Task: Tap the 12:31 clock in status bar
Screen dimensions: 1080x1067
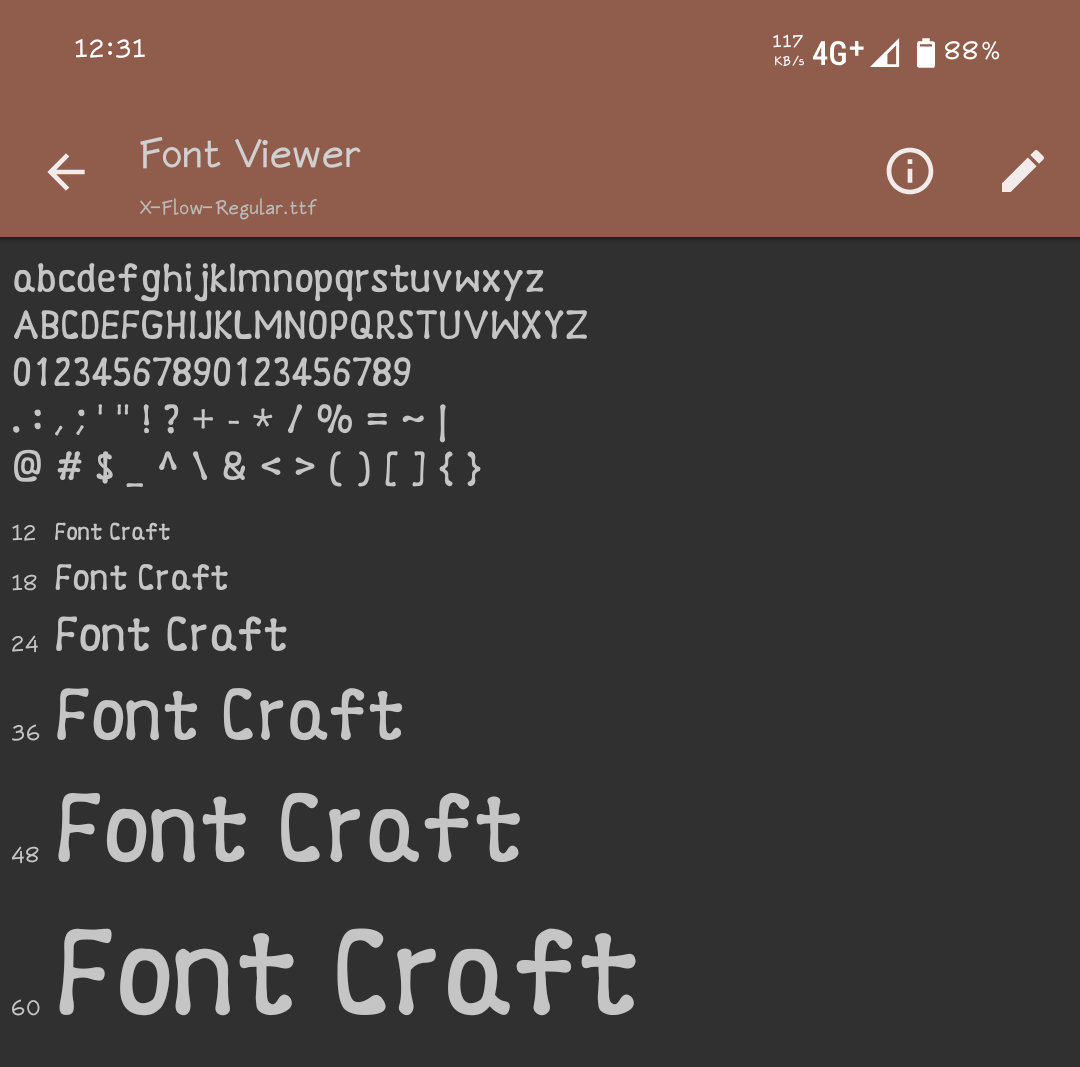Action: pos(110,49)
